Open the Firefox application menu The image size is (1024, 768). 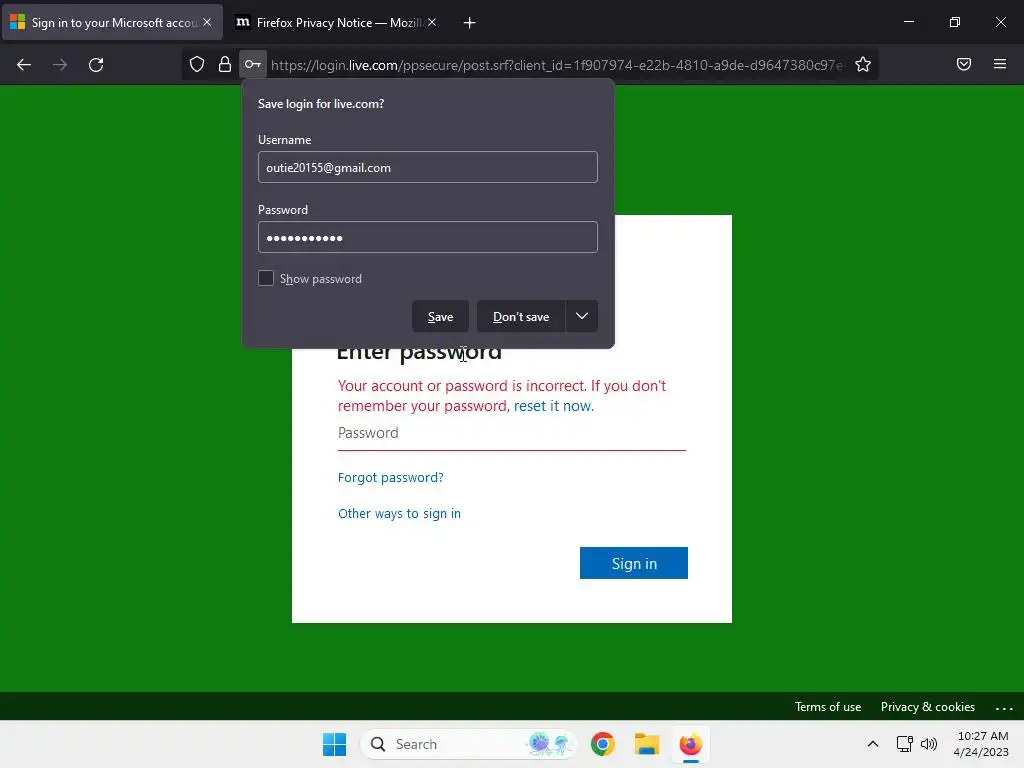pyautogui.click(x=1000, y=64)
